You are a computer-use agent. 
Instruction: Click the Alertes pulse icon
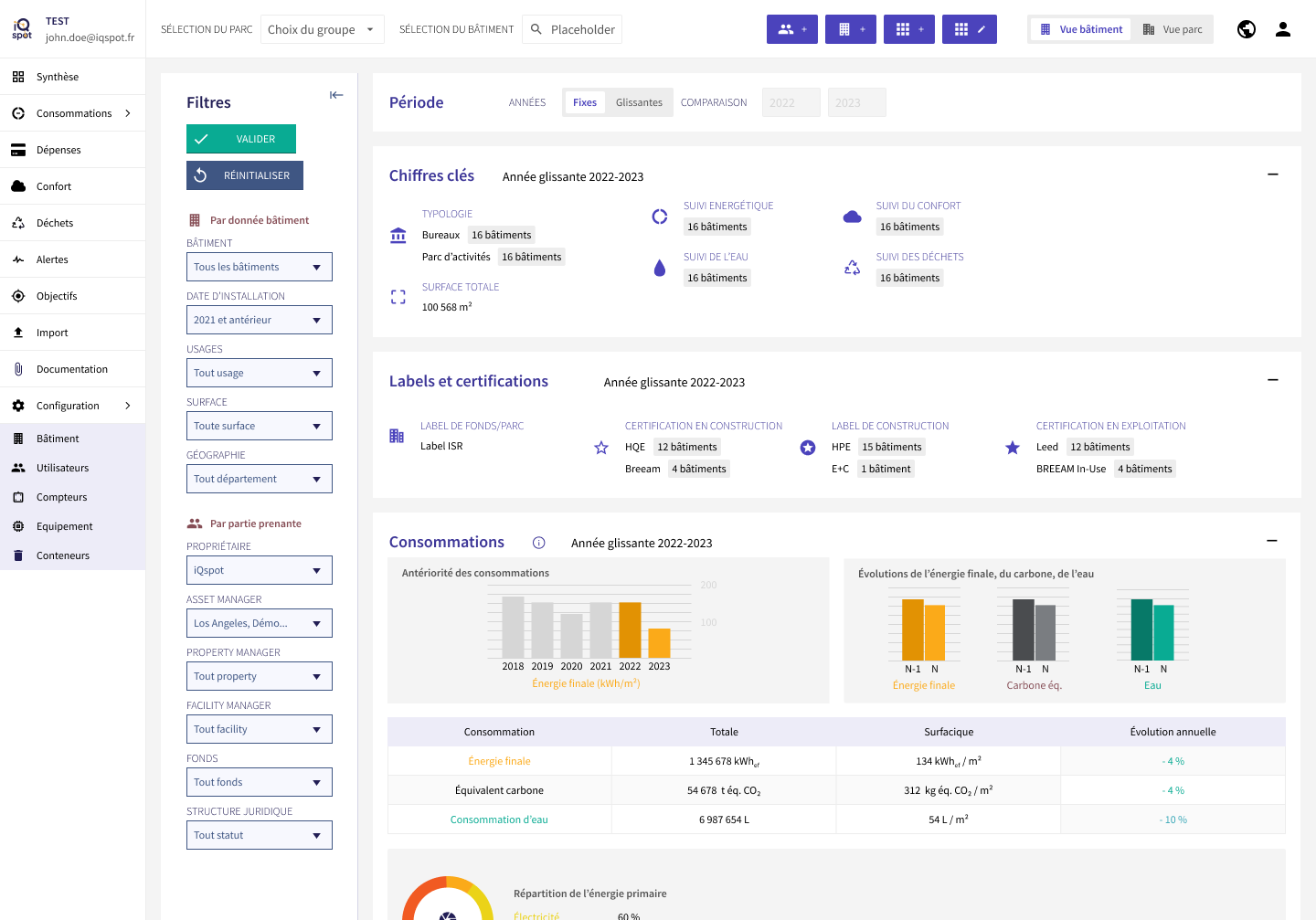[x=18, y=259]
